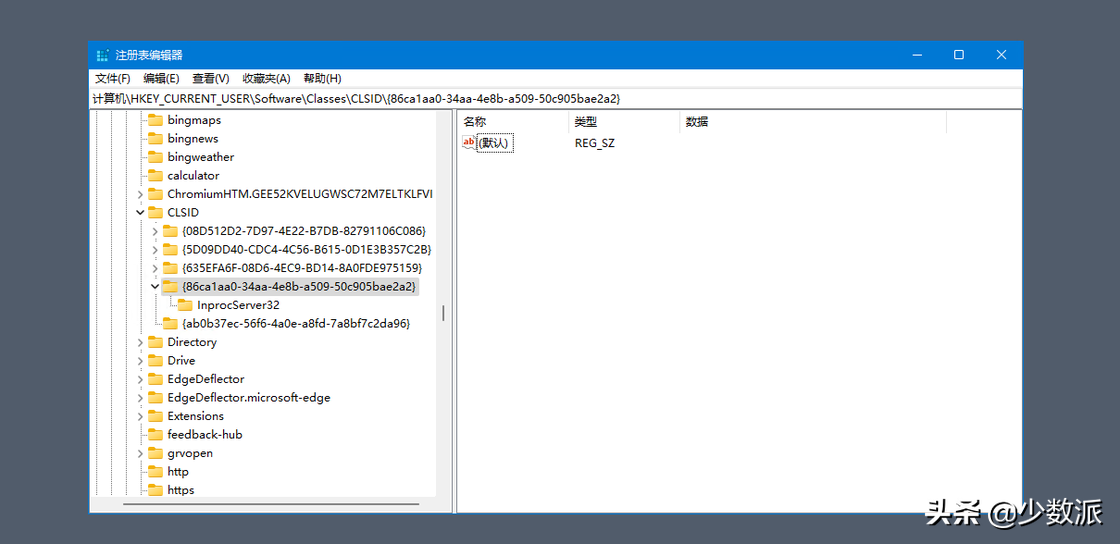
Task: Open the 帮助(H) menu
Action: click(322, 79)
